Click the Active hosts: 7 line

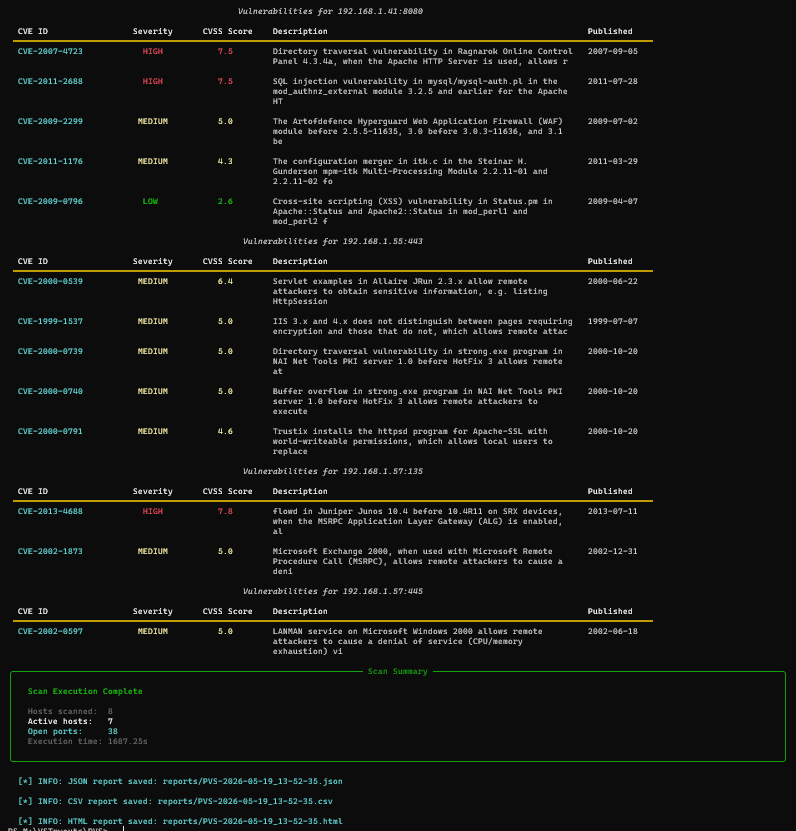[x=70, y=721]
